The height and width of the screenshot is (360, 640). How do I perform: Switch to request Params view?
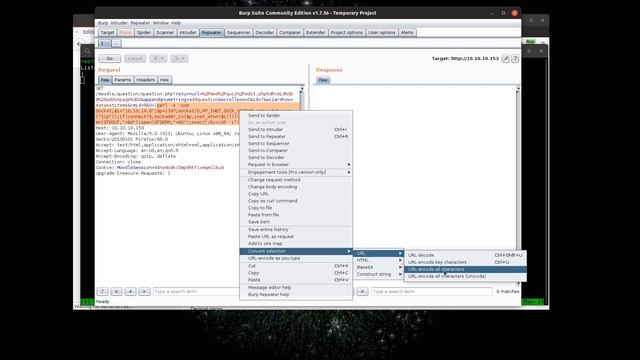point(122,80)
